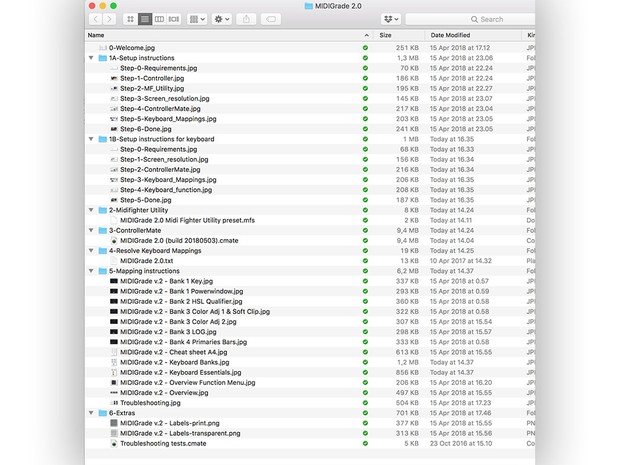Click the Share toolbar button
The image size is (620, 465).
coord(246,19)
